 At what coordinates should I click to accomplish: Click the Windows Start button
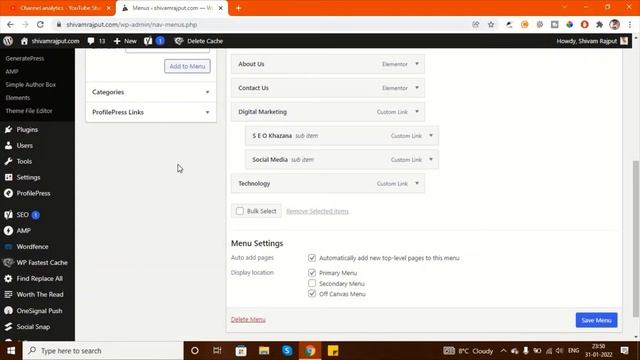[11, 351]
